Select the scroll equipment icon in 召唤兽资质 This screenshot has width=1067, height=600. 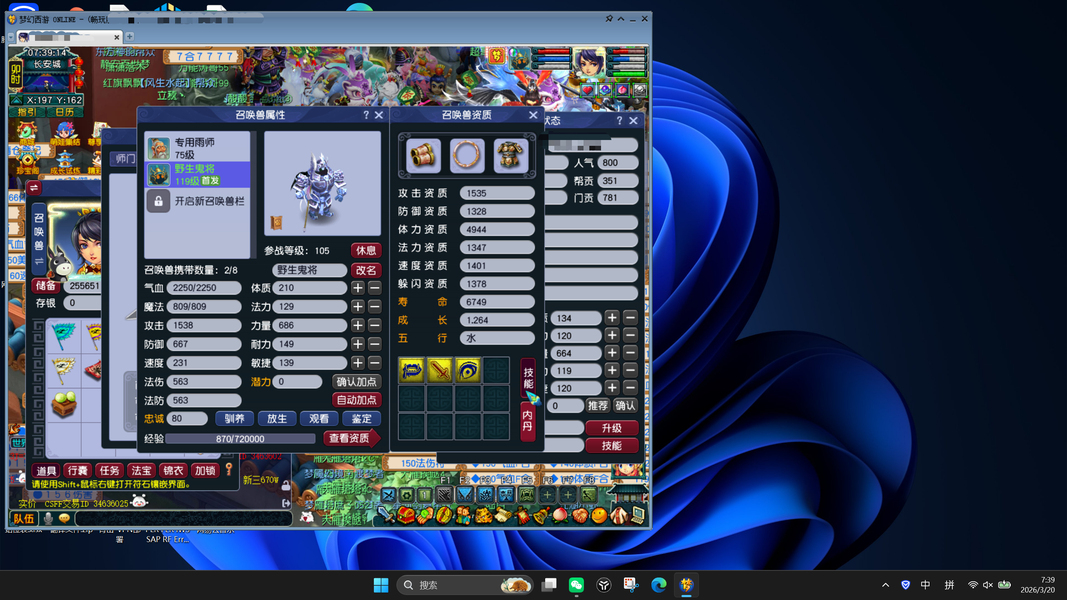[x=423, y=155]
